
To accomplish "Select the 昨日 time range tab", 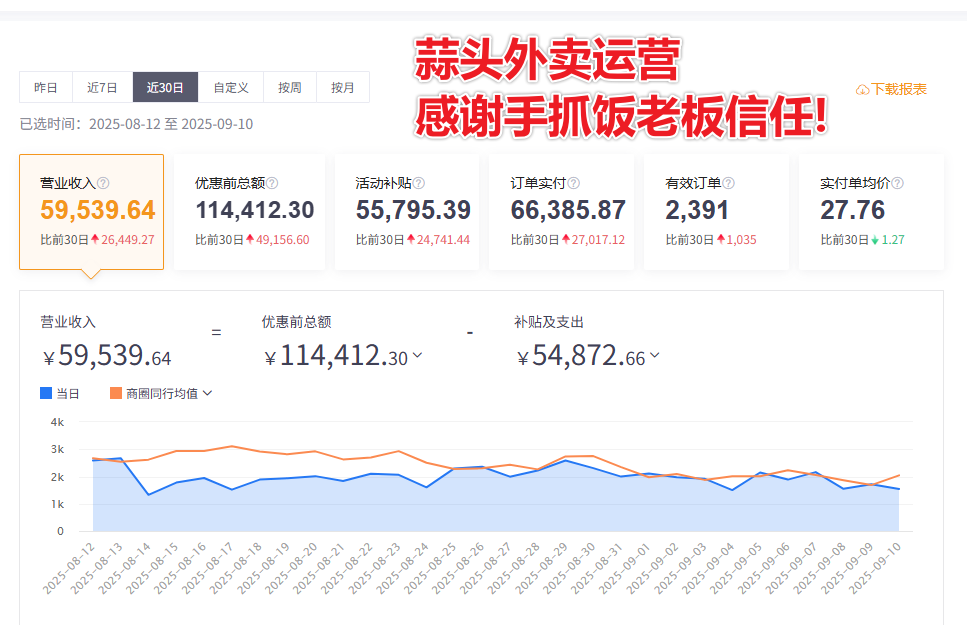I will pos(46,87).
